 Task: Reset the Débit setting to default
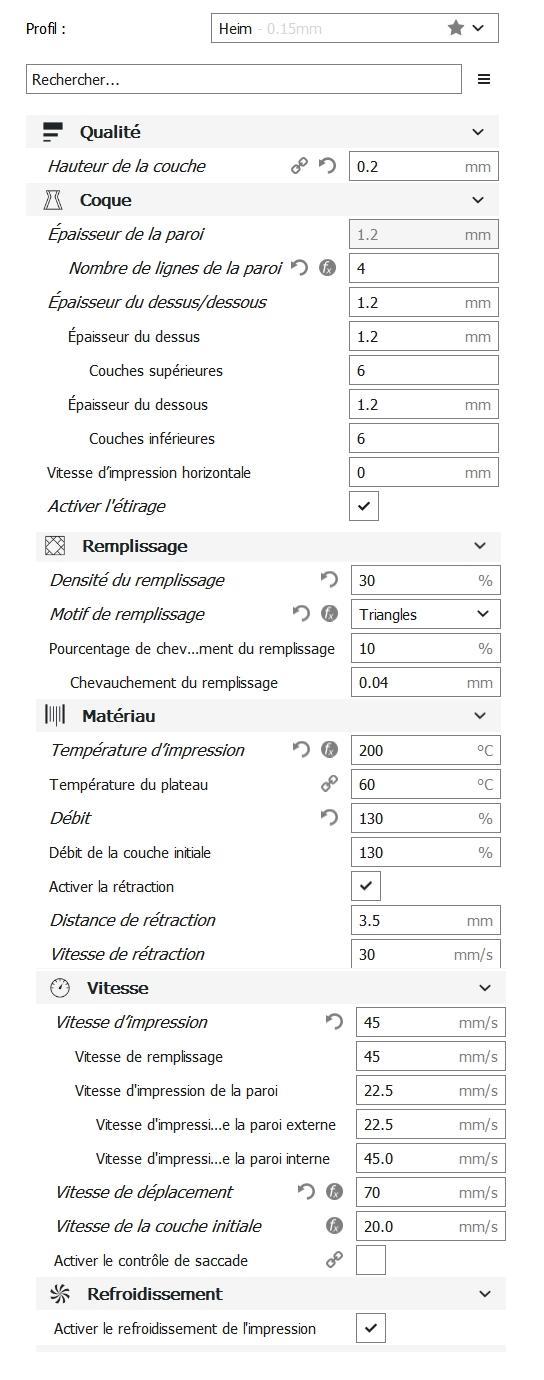(x=329, y=818)
